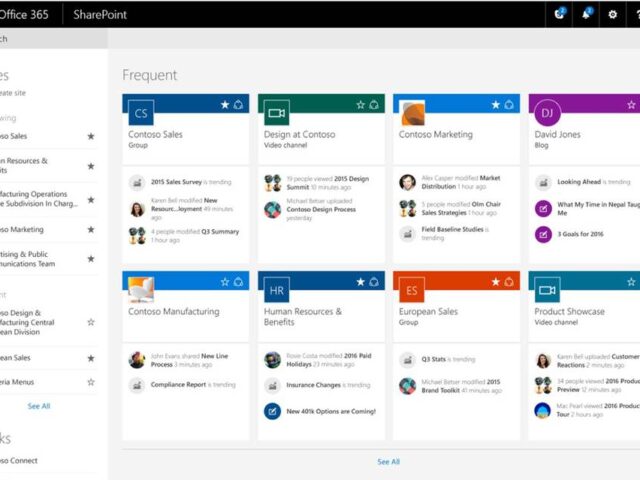This screenshot has width=640, height=480.
Task: Open 2016 Paid Holidays activity item
Action: 329,360
